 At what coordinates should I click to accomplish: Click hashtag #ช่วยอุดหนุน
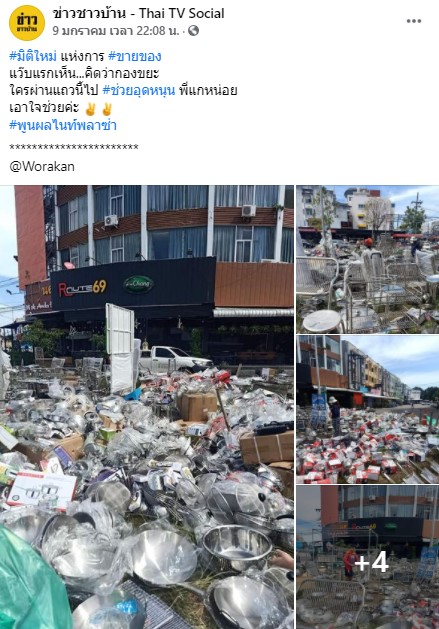(x=139, y=91)
